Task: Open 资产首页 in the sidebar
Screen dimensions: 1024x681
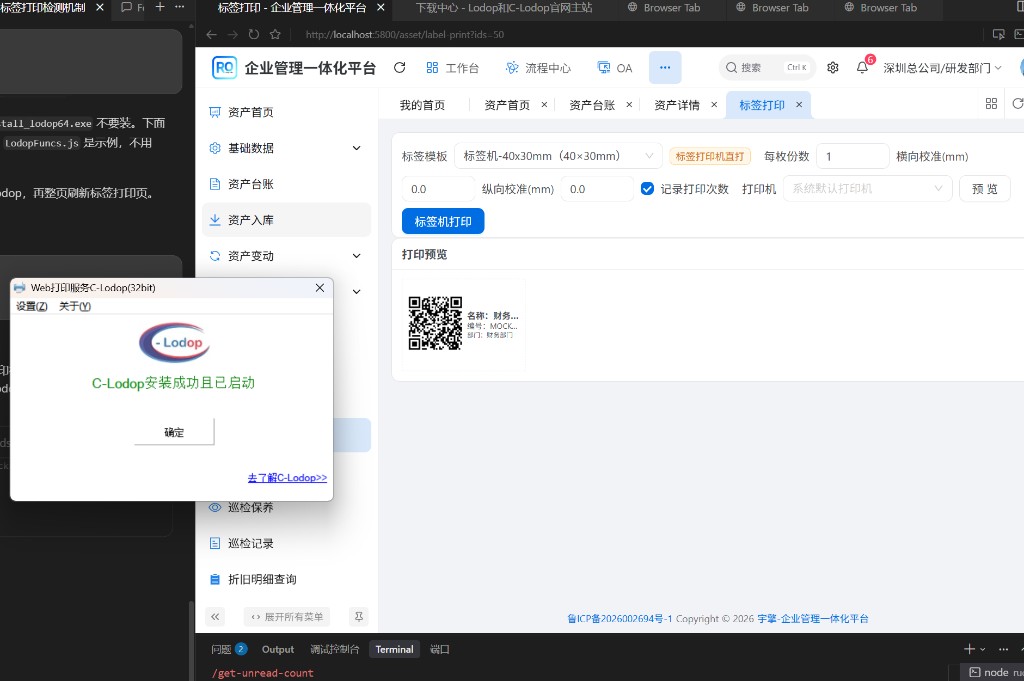Action: [287, 112]
